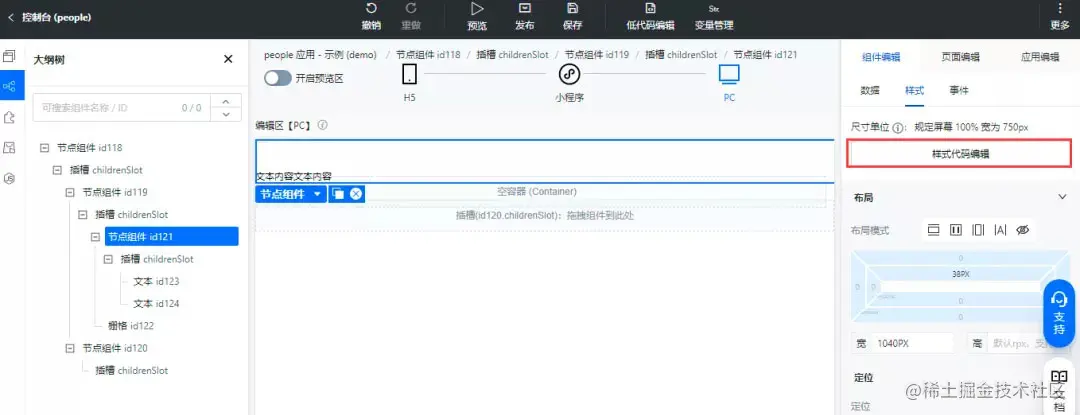
Task: Open 预览 preview
Action: pos(477,17)
